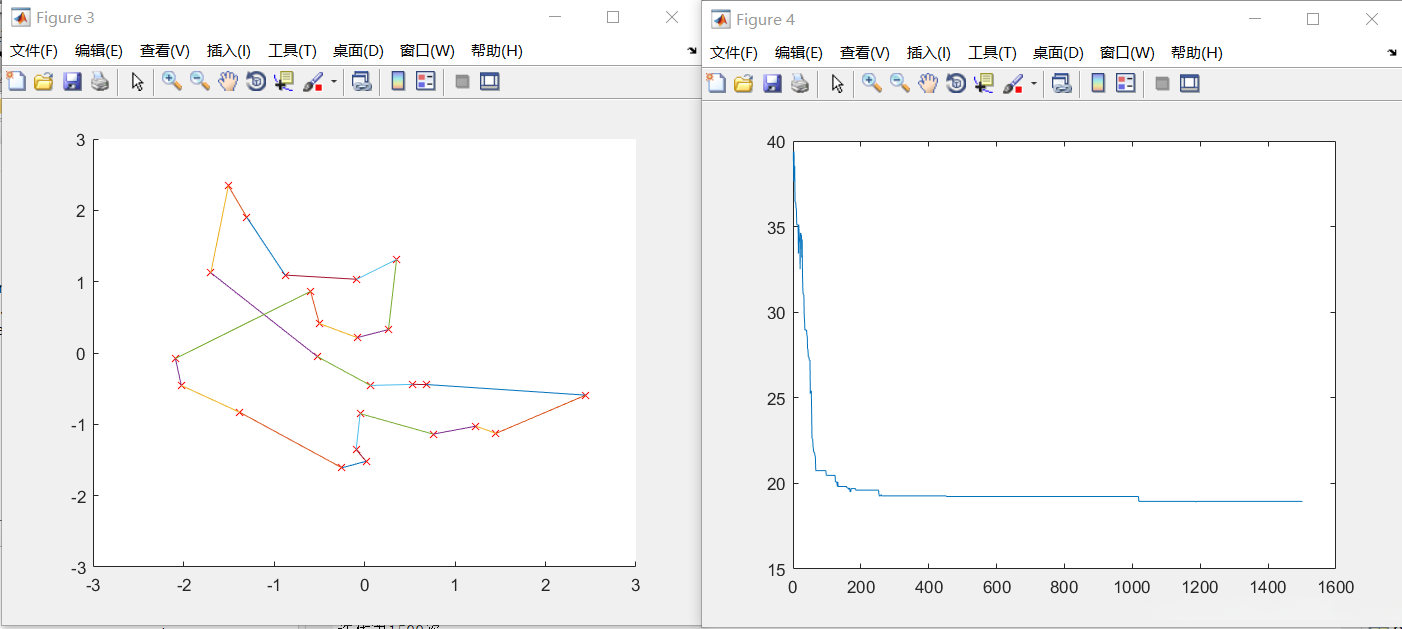Open brush color dropdown arrow in Figure 4

click(x=1034, y=84)
